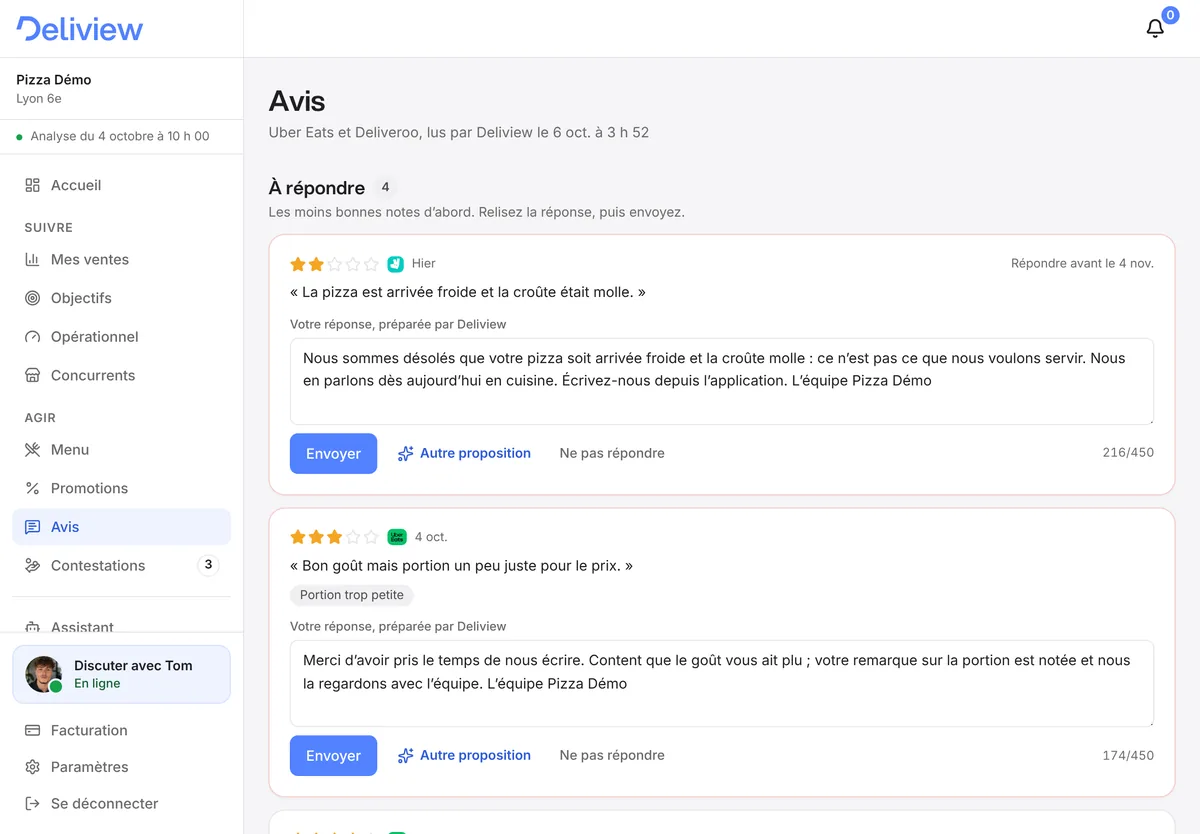Choose Ne pas répondre for cold pizza review
Screen dimensions: 1200x834
[x=612, y=453]
